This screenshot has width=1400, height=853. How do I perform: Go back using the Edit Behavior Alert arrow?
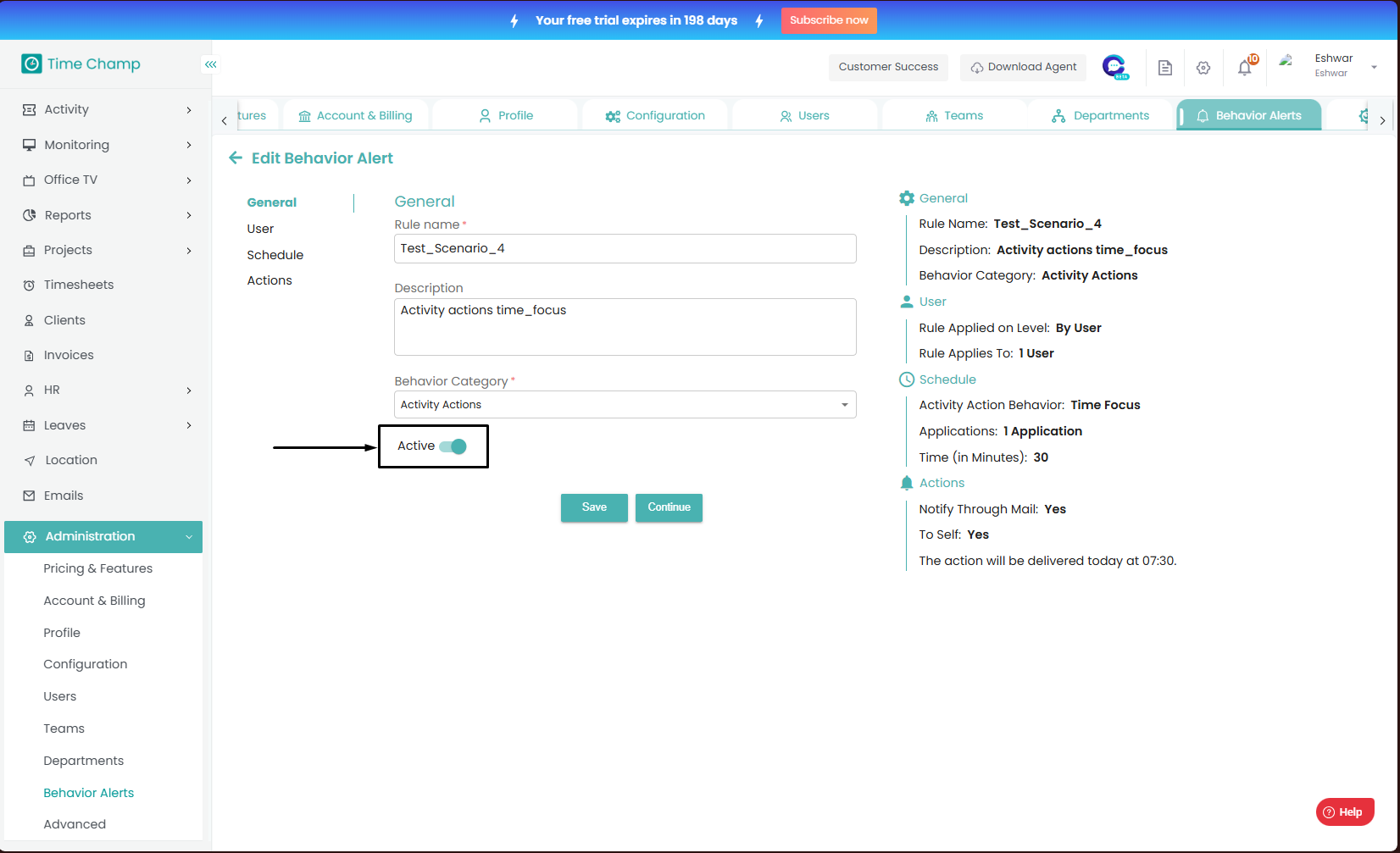[x=236, y=158]
